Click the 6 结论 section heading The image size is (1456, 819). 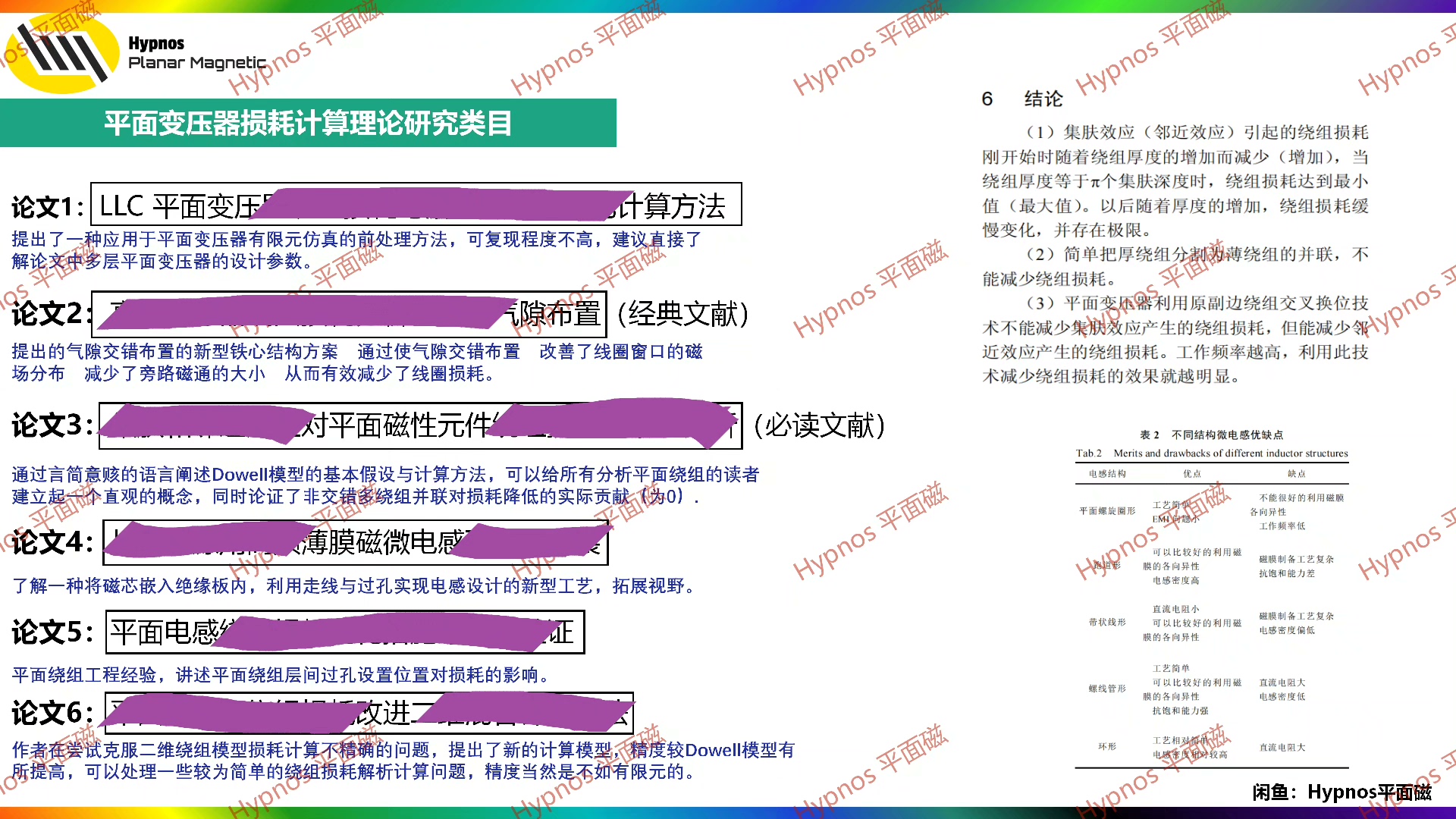pos(1021,99)
